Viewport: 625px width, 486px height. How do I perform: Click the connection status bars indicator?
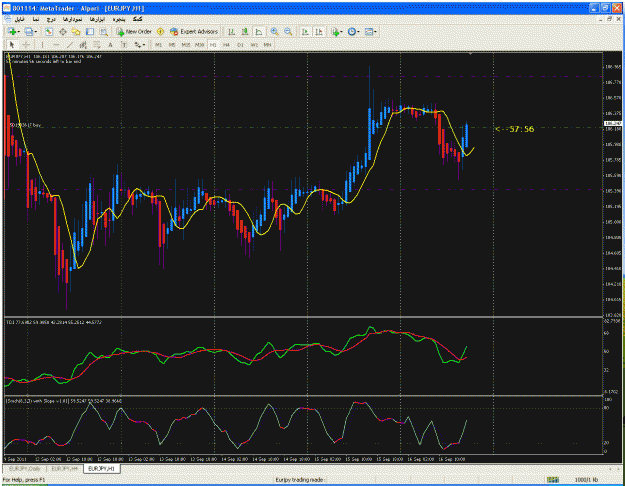pos(552,480)
